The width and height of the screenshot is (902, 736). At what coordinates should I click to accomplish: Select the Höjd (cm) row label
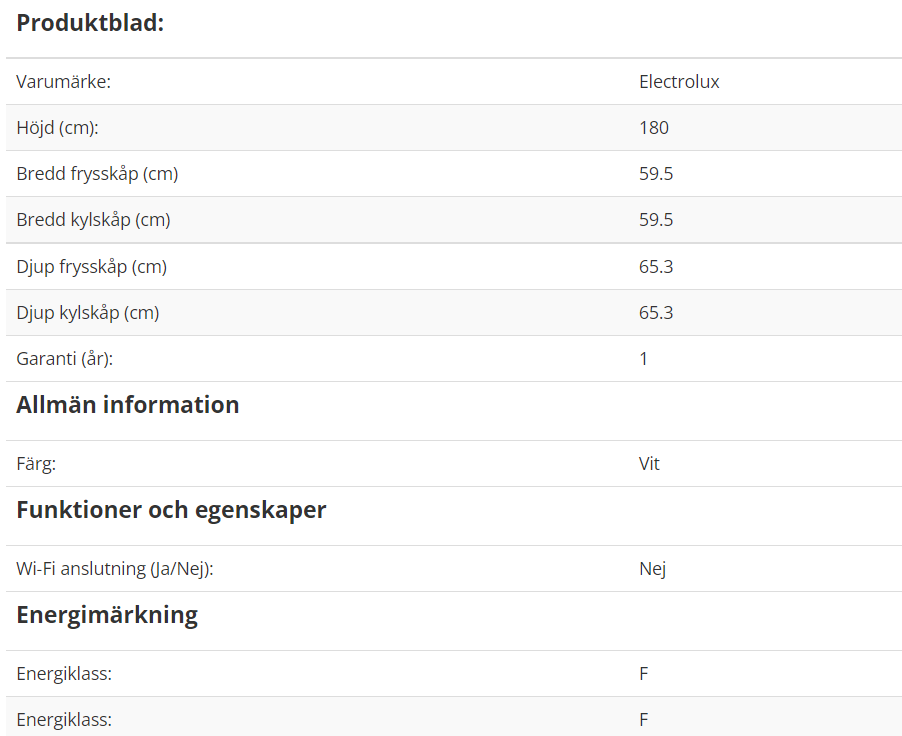pos(58,128)
